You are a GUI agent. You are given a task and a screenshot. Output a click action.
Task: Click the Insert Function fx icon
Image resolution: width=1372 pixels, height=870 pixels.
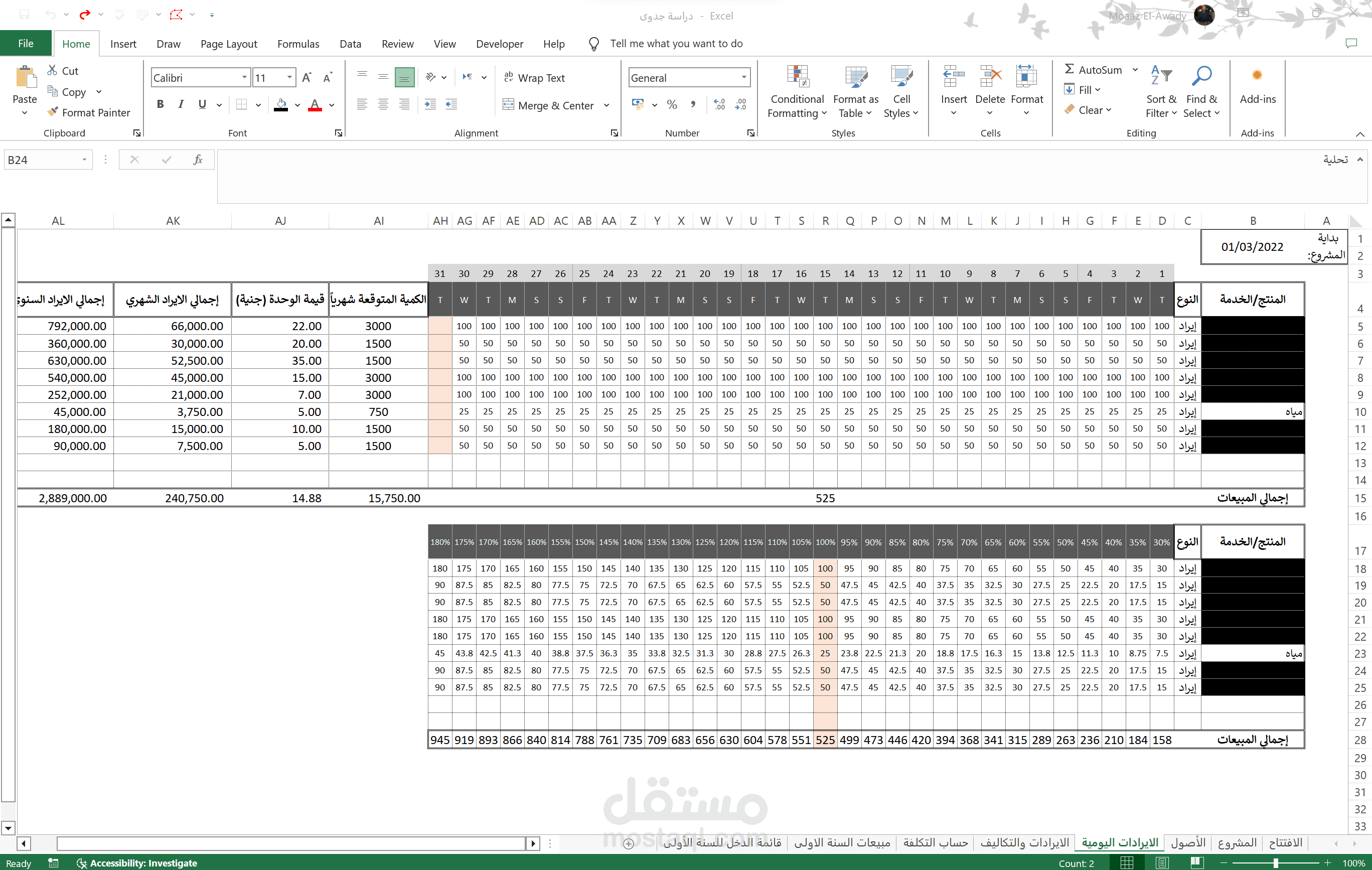click(x=198, y=160)
